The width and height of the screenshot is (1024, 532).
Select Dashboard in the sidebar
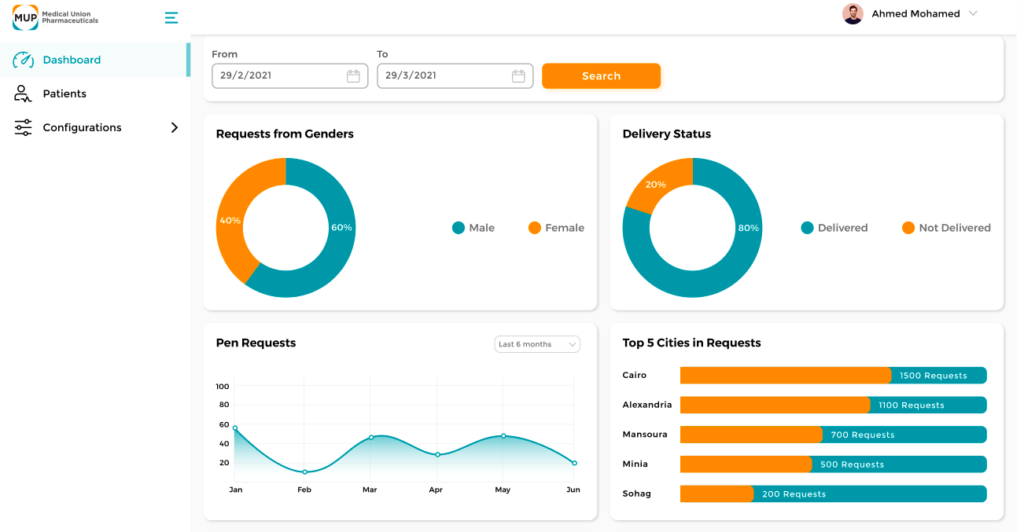(x=71, y=60)
